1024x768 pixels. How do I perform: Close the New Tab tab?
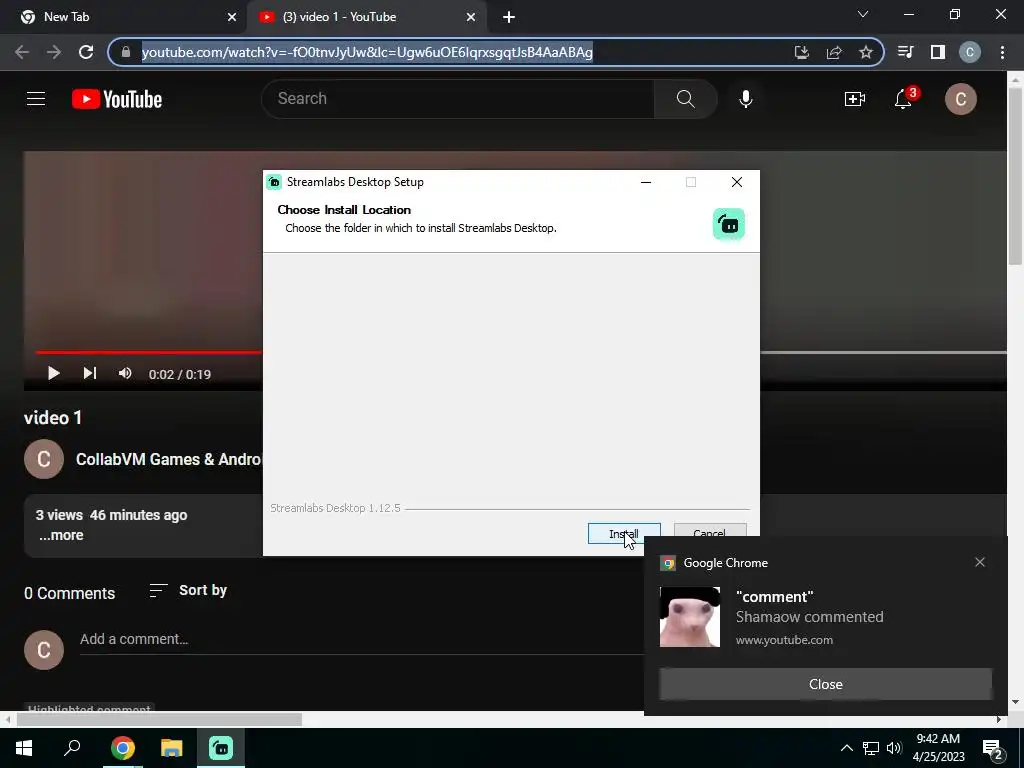232,17
